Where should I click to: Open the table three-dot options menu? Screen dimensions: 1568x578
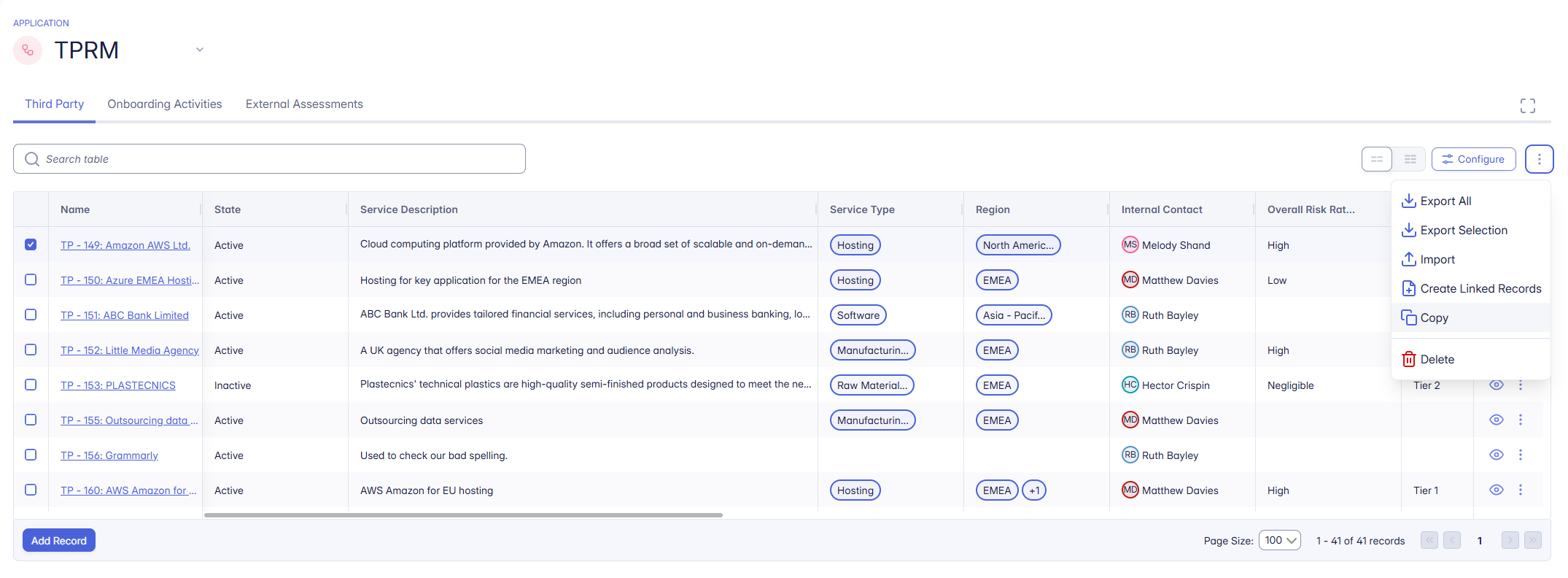(1539, 159)
